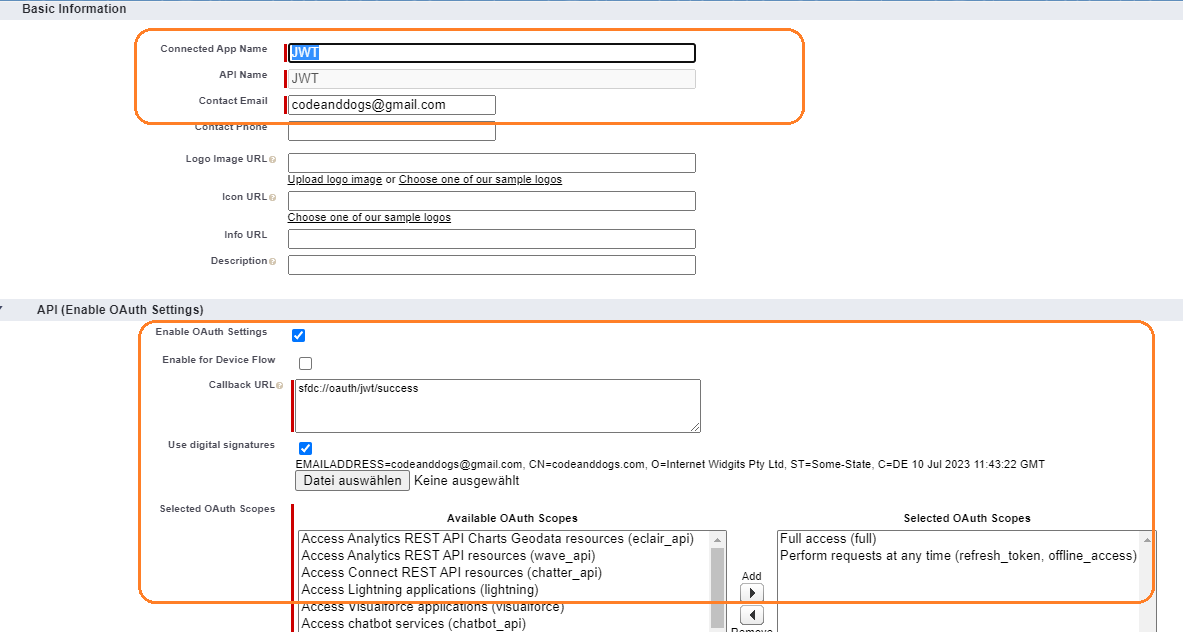The image size is (1183, 632).
Task: Click the Add arrow to add scope
Action: coord(751,592)
